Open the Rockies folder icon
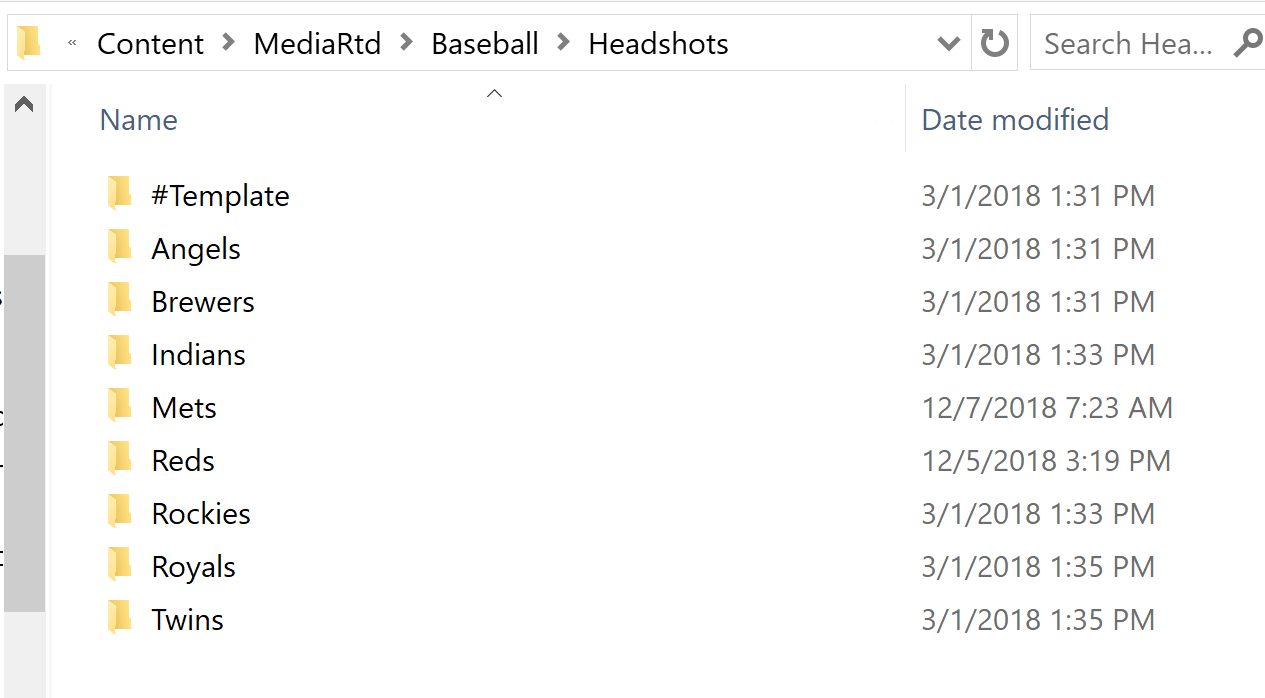This screenshot has height=698, width=1265. [x=119, y=511]
